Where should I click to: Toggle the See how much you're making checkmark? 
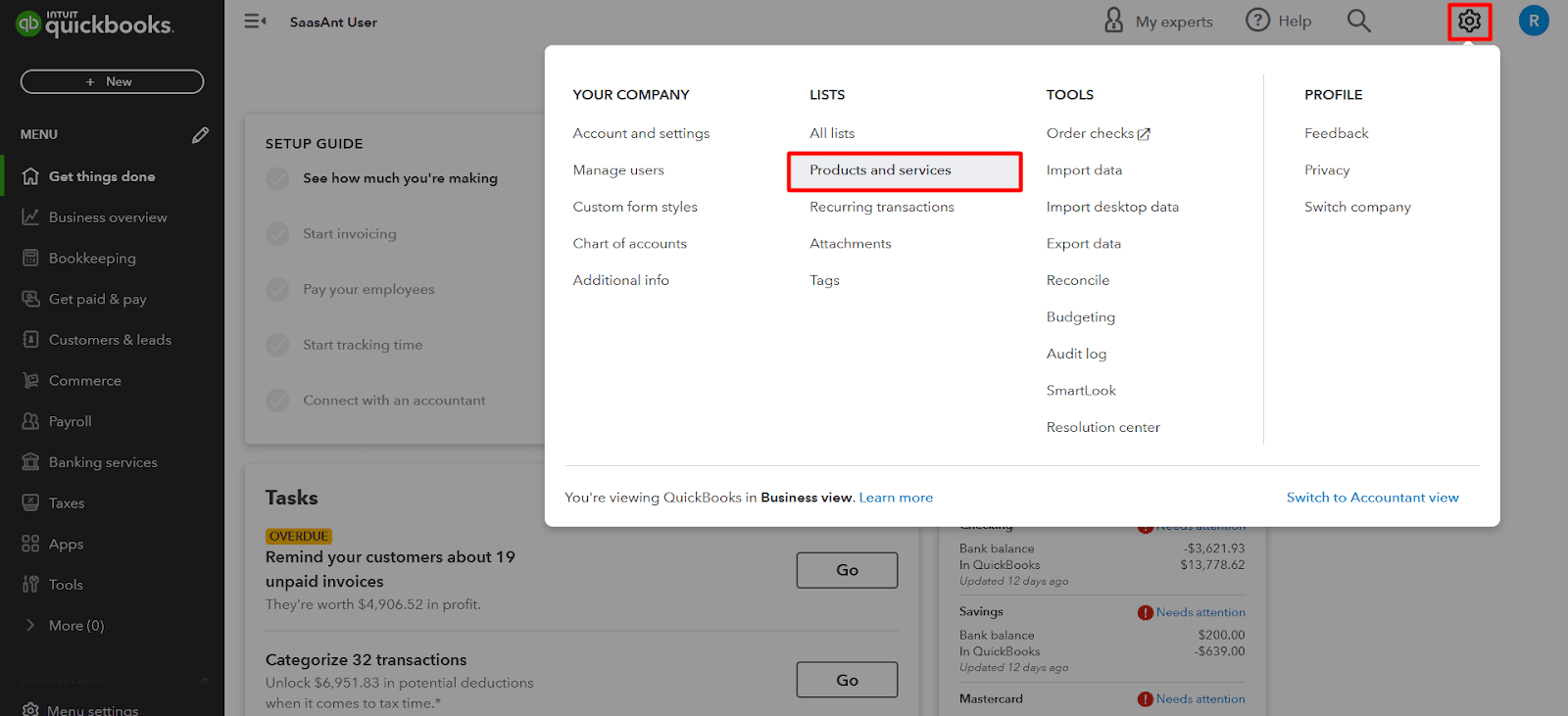coord(278,178)
